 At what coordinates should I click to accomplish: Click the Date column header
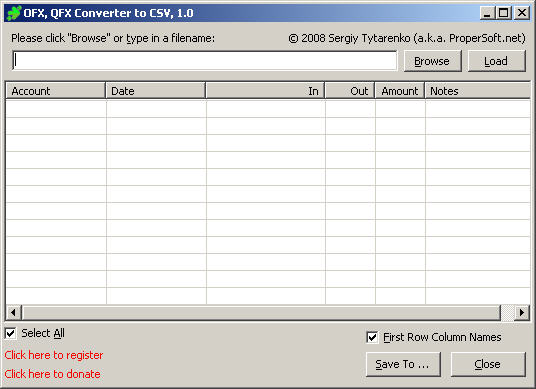pyautogui.click(x=156, y=91)
